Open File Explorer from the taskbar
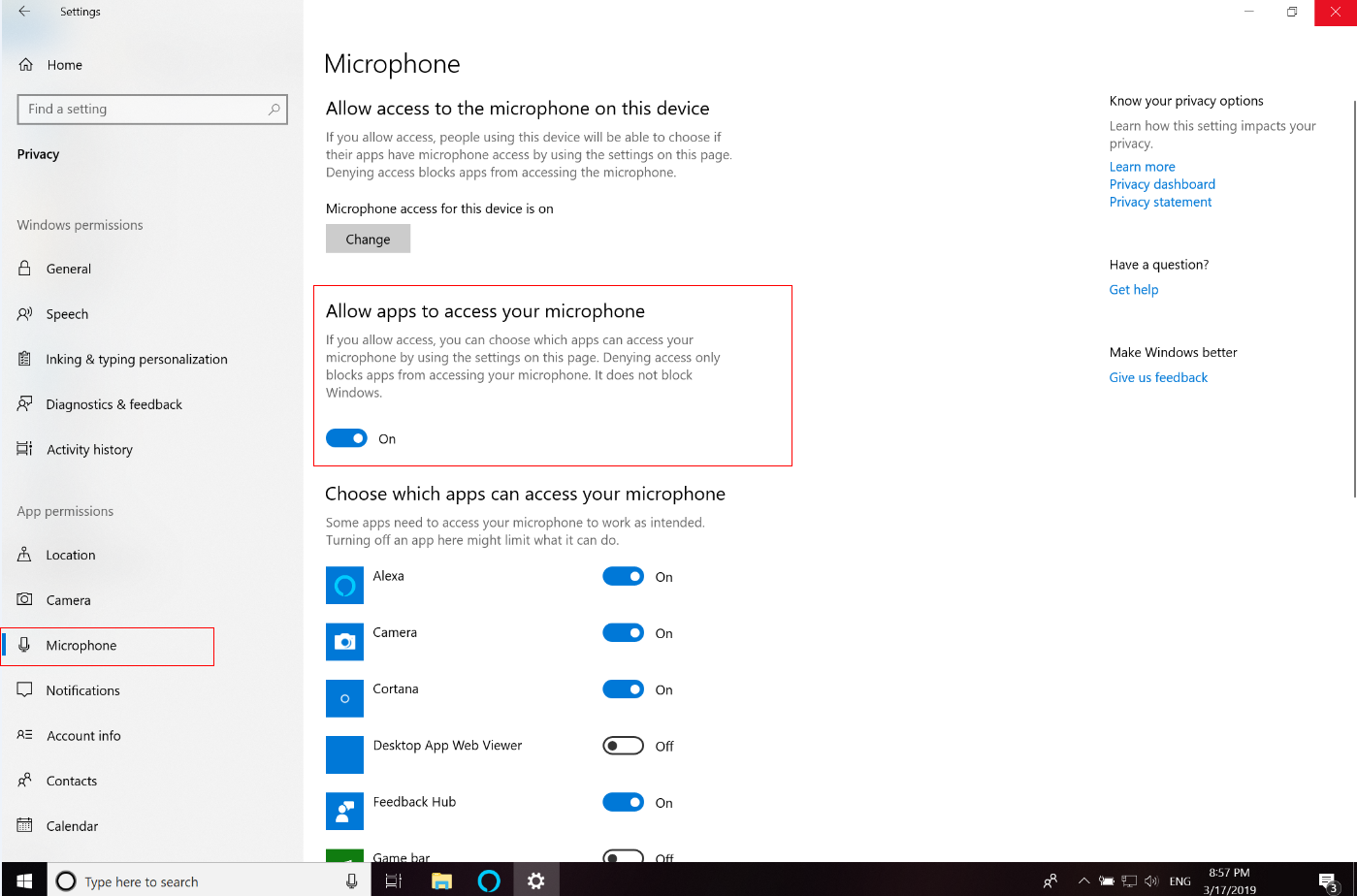This screenshot has height=896, width=1357. click(441, 880)
